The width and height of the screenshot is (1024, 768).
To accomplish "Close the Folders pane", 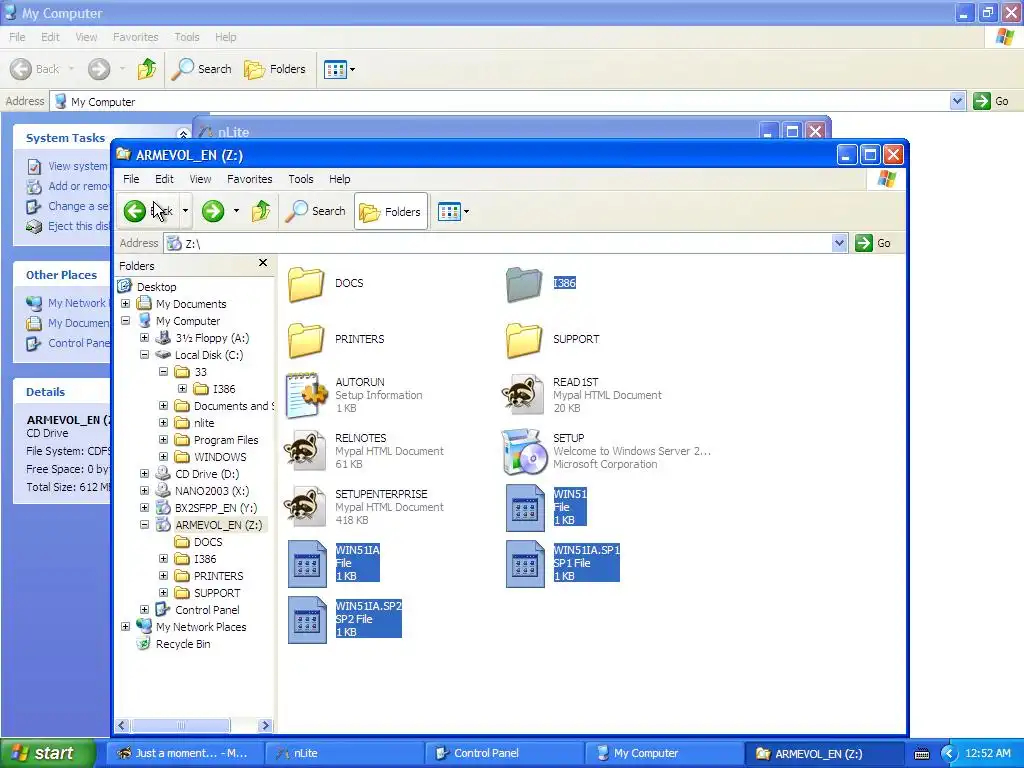I will pyautogui.click(x=263, y=263).
